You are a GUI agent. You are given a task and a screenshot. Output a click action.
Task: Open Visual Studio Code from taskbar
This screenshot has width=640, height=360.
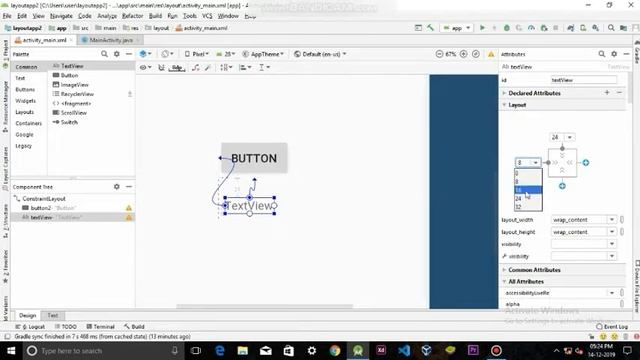404,351
